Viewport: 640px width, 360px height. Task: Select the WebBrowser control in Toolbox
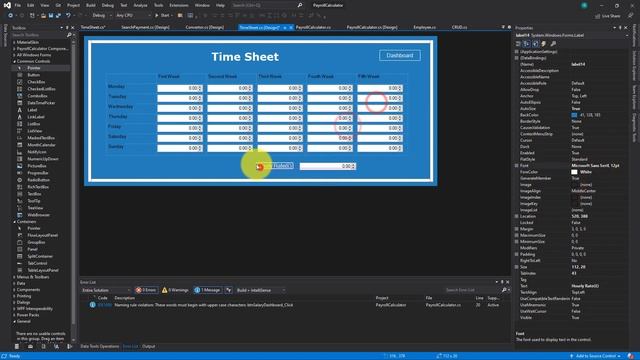[x=38, y=215]
